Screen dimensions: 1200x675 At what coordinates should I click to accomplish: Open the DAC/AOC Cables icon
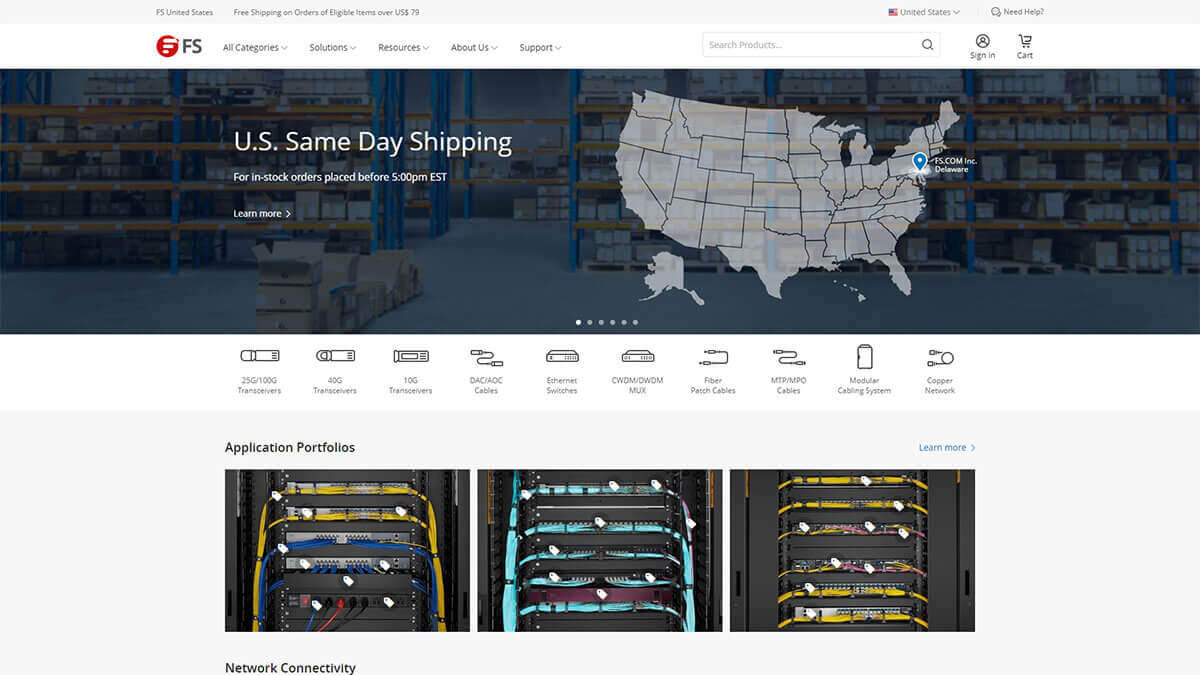click(x=486, y=356)
